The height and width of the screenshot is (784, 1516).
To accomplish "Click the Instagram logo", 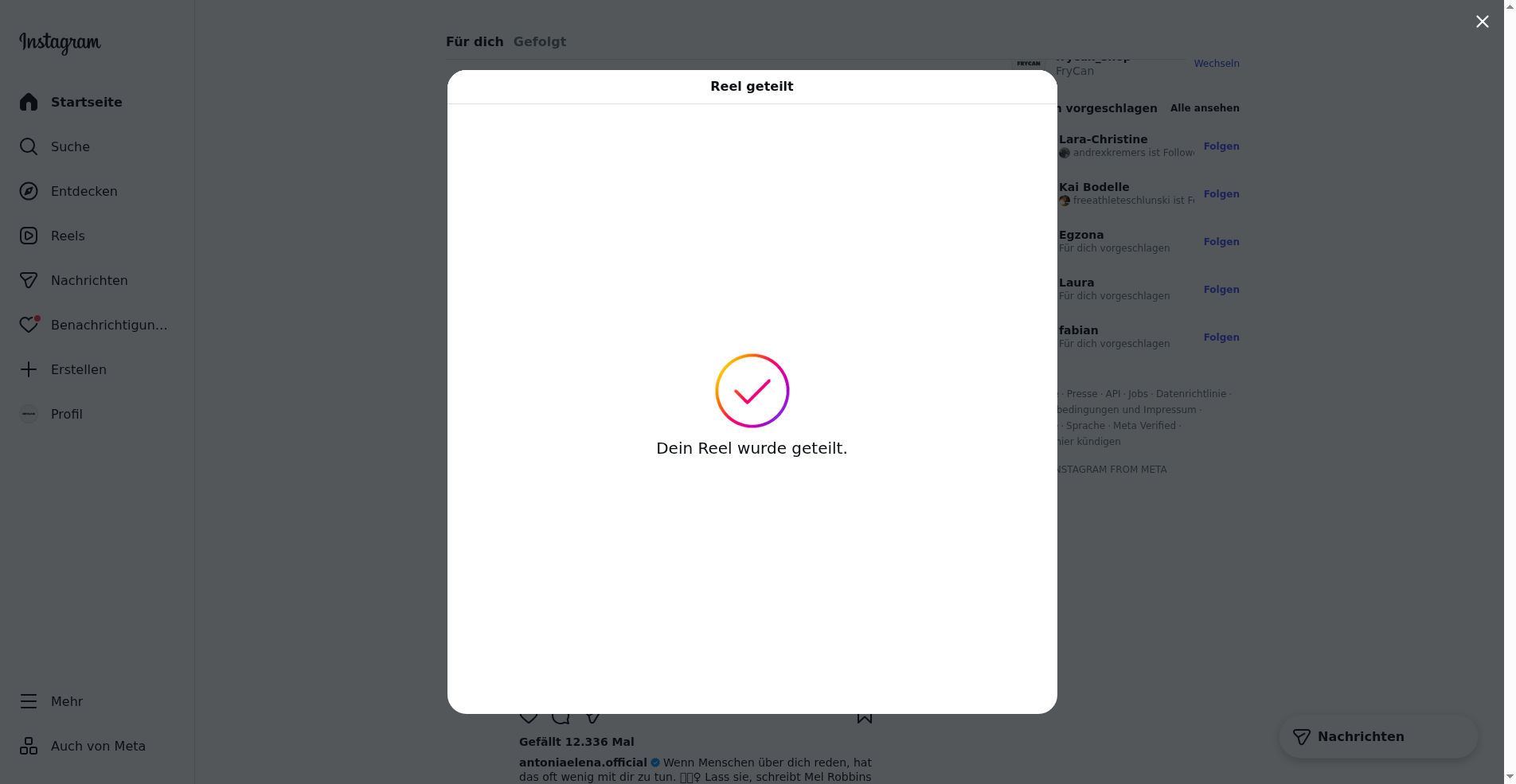I will (60, 42).
